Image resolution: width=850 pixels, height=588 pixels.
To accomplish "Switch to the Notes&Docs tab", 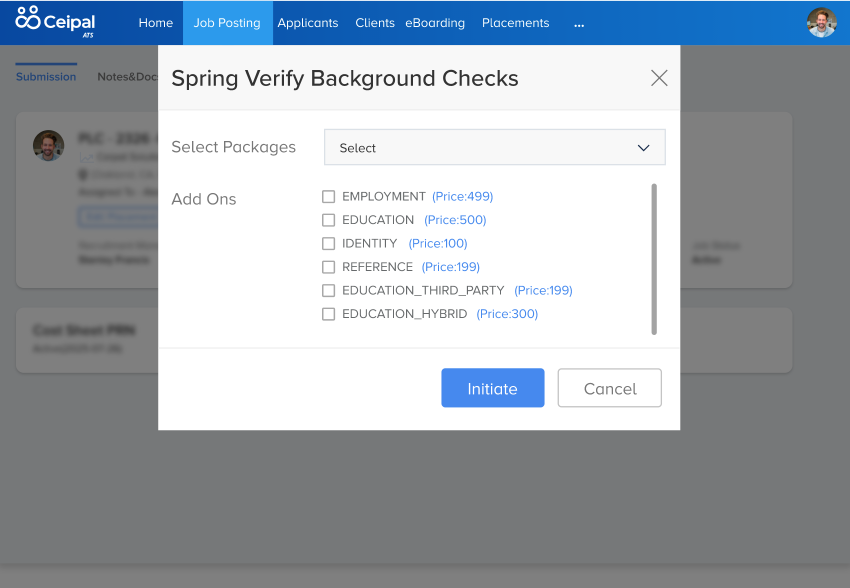I will coord(127,76).
